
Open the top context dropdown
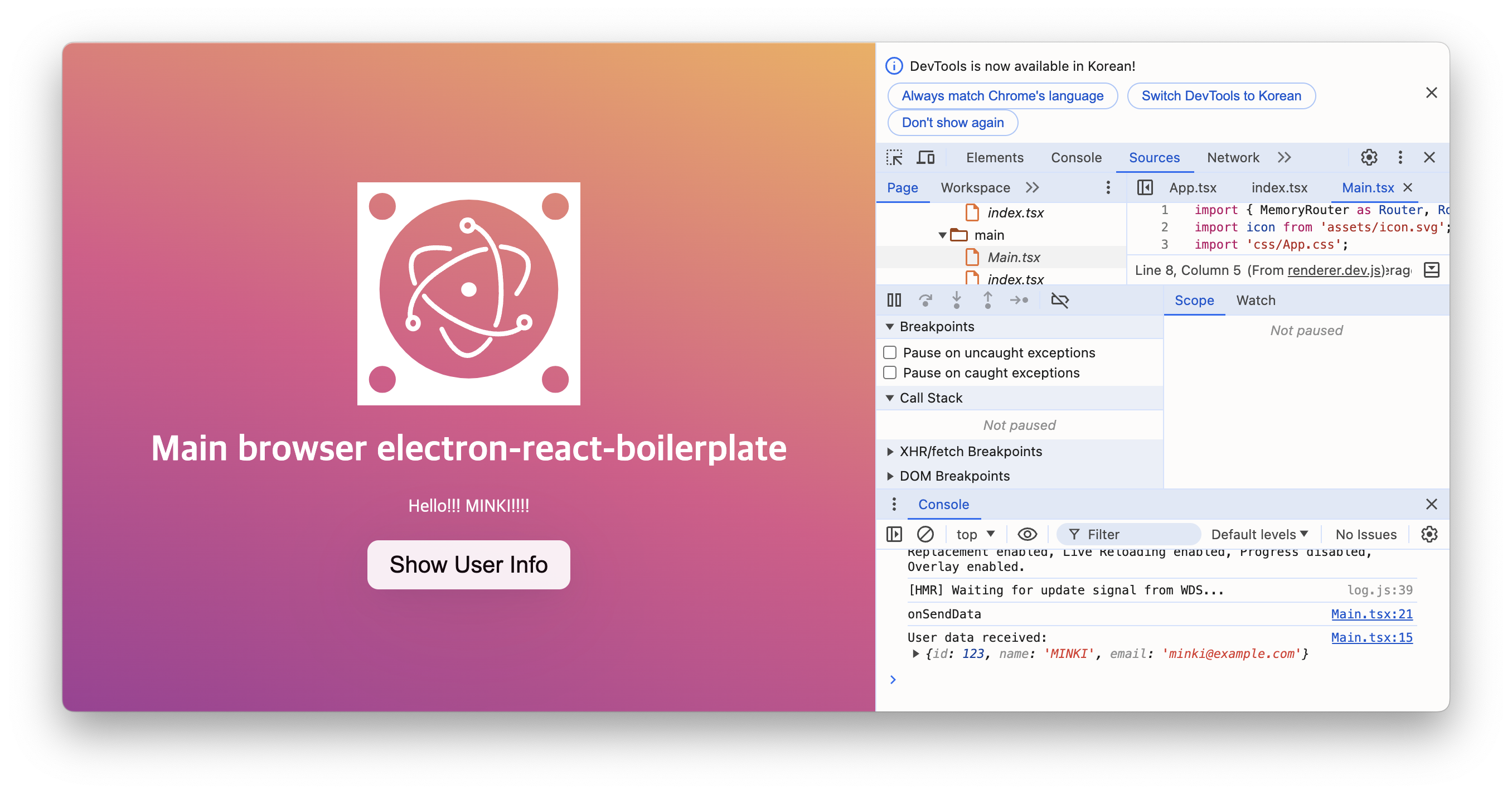975,534
